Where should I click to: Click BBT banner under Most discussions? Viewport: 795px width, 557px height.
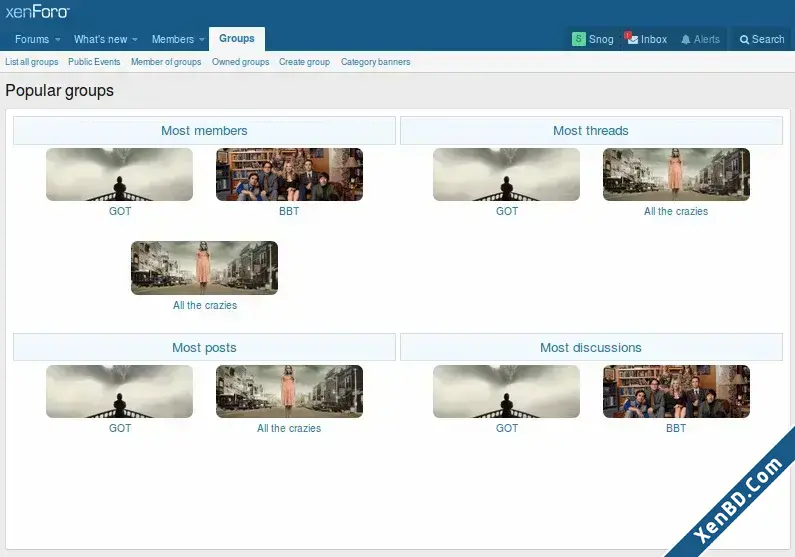pyautogui.click(x=676, y=391)
